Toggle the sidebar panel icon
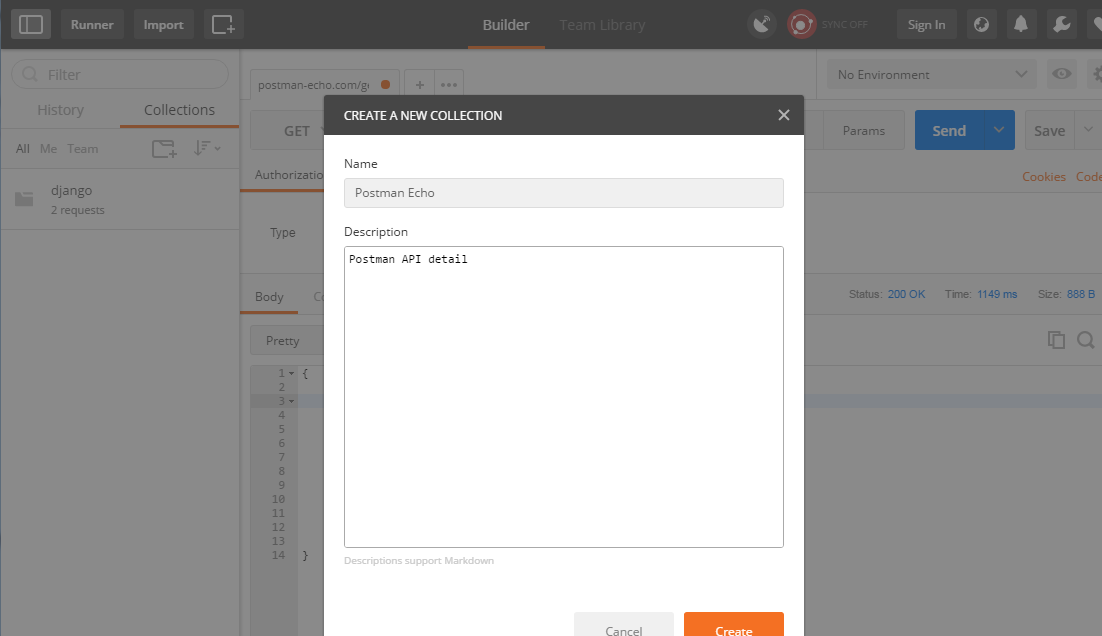 point(30,25)
